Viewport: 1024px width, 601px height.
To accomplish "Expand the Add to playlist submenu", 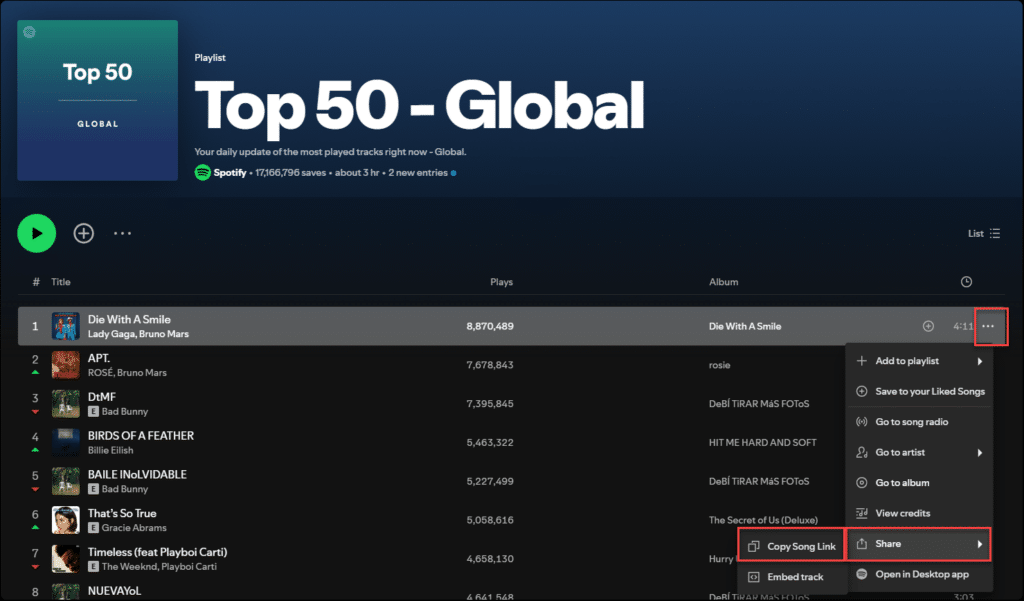I will 920,361.
